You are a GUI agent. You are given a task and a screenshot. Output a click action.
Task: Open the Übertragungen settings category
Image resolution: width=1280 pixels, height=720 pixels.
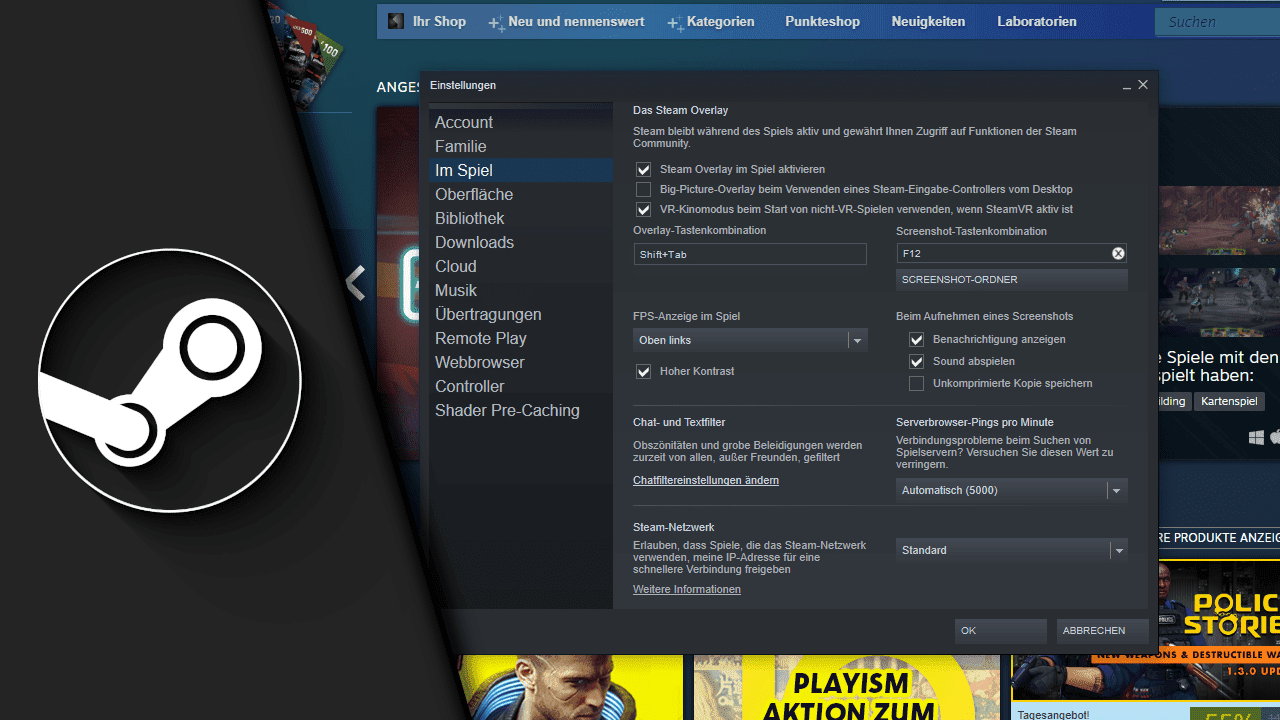[521, 314]
